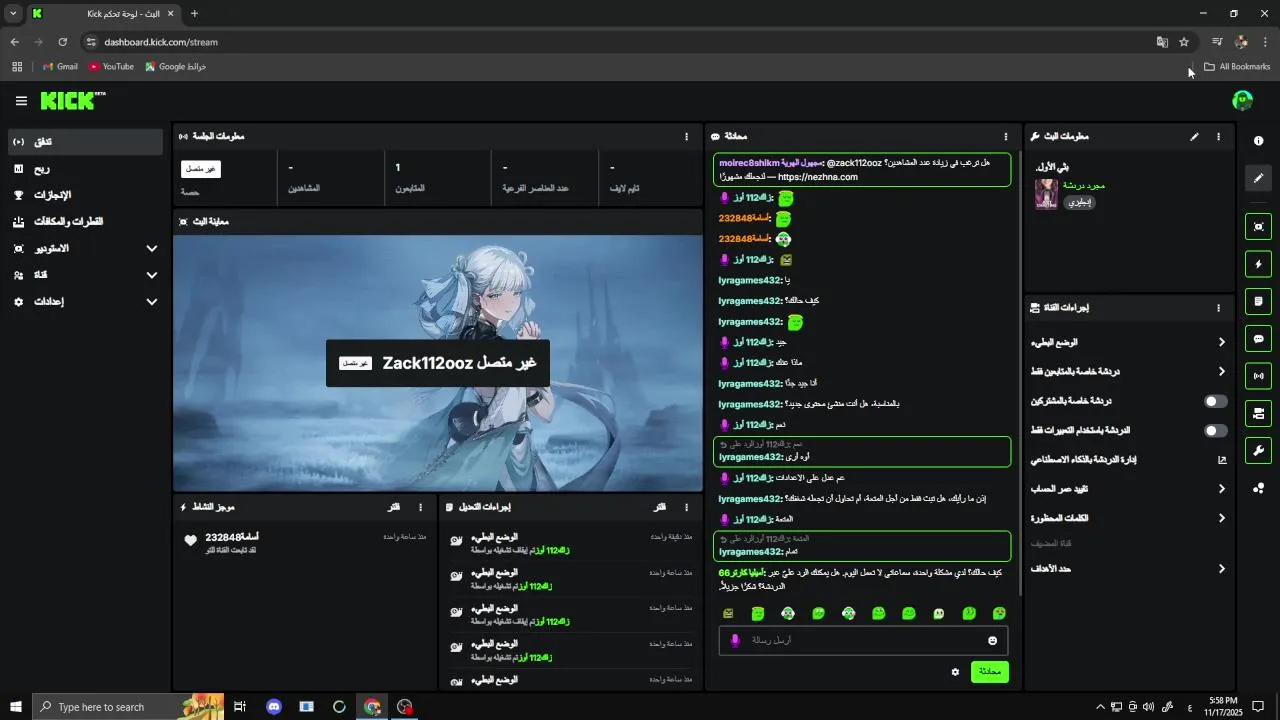1280x720 pixels.
Task: Expand حدد الأهداف chevron
Action: (x=1221, y=569)
